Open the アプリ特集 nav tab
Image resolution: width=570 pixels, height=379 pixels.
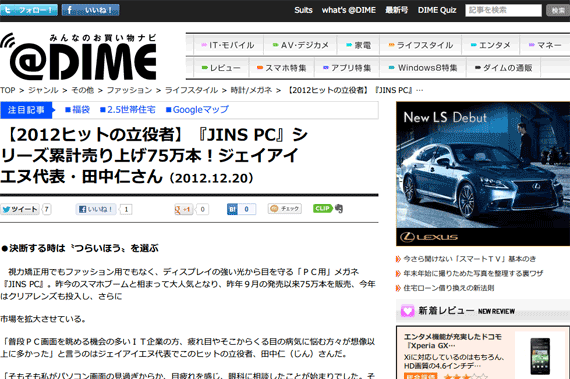347,68
